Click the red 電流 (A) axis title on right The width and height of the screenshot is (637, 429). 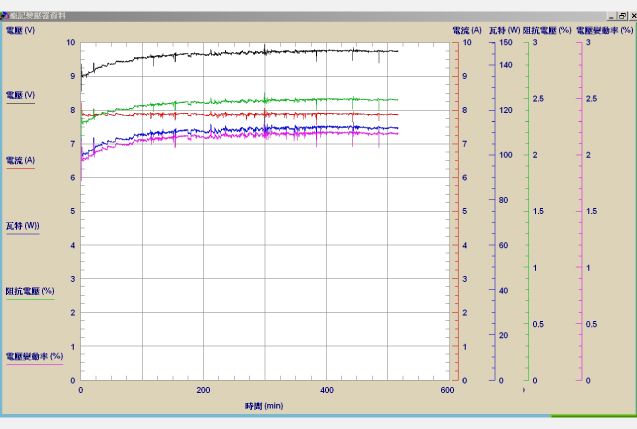click(467, 31)
